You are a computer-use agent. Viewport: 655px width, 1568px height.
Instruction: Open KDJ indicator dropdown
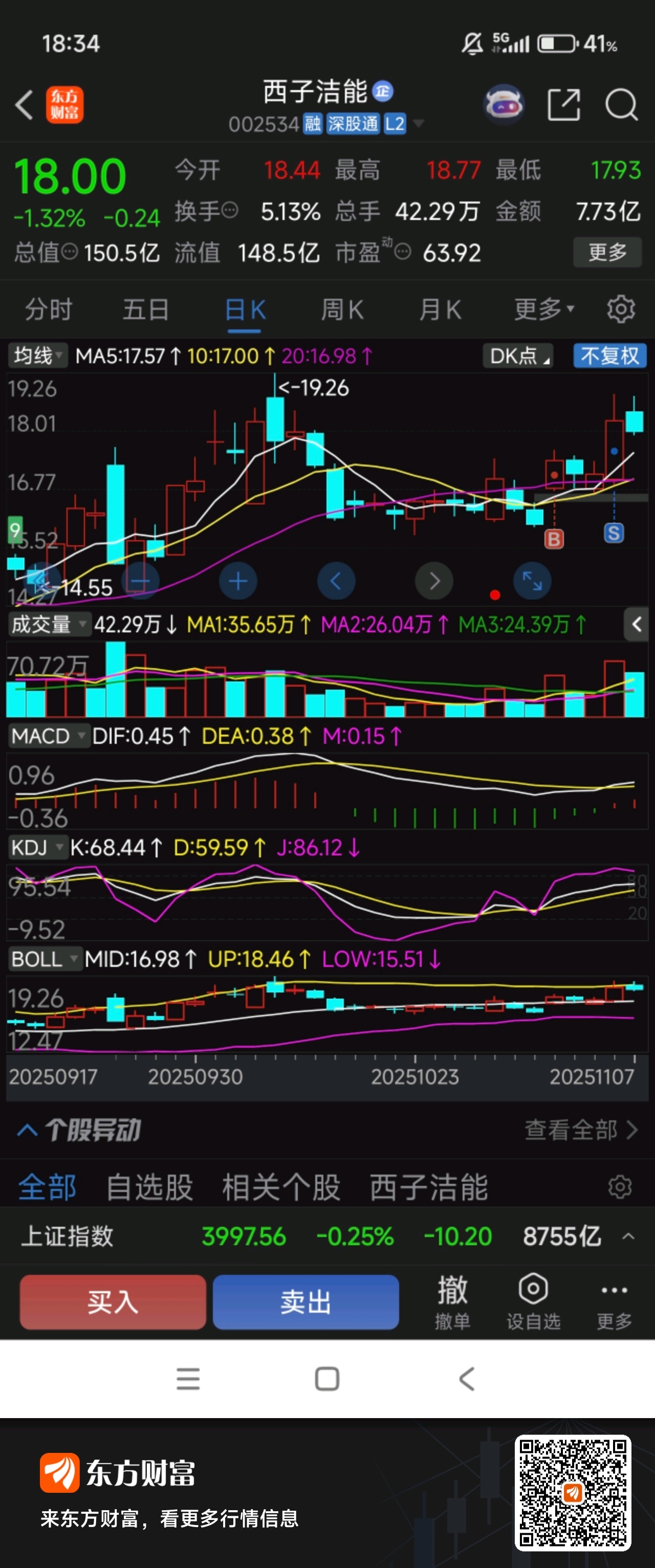click(38, 847)
